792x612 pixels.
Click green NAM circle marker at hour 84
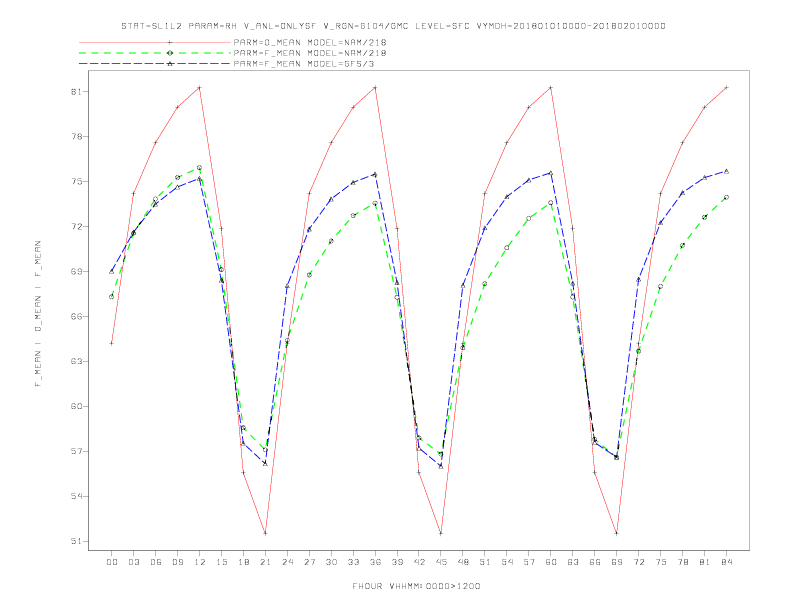coord(727,197)
